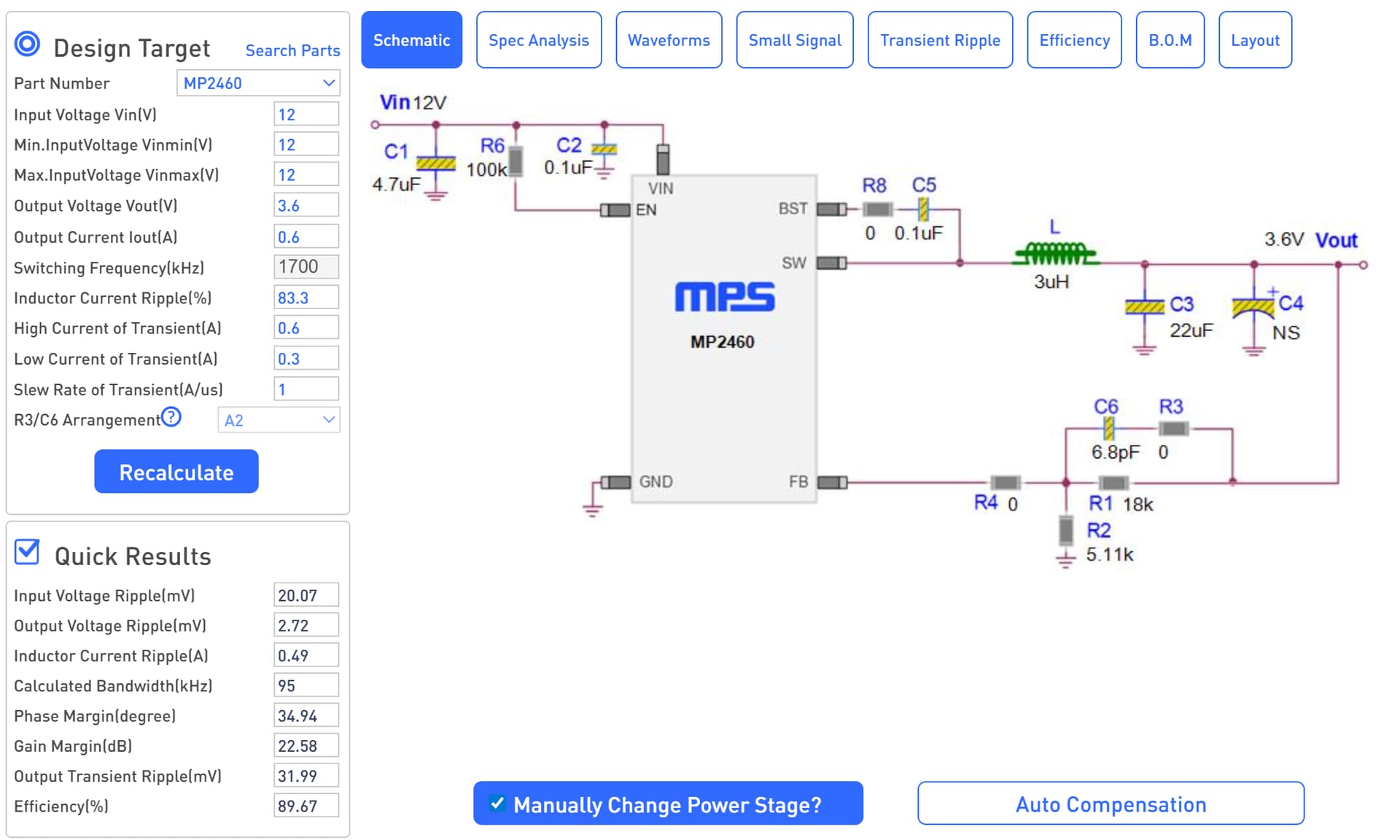Click the inductor L symbol in schematic
Image resolution: width=1400 pixels, height=840 pixels.
click(1054, 254)
